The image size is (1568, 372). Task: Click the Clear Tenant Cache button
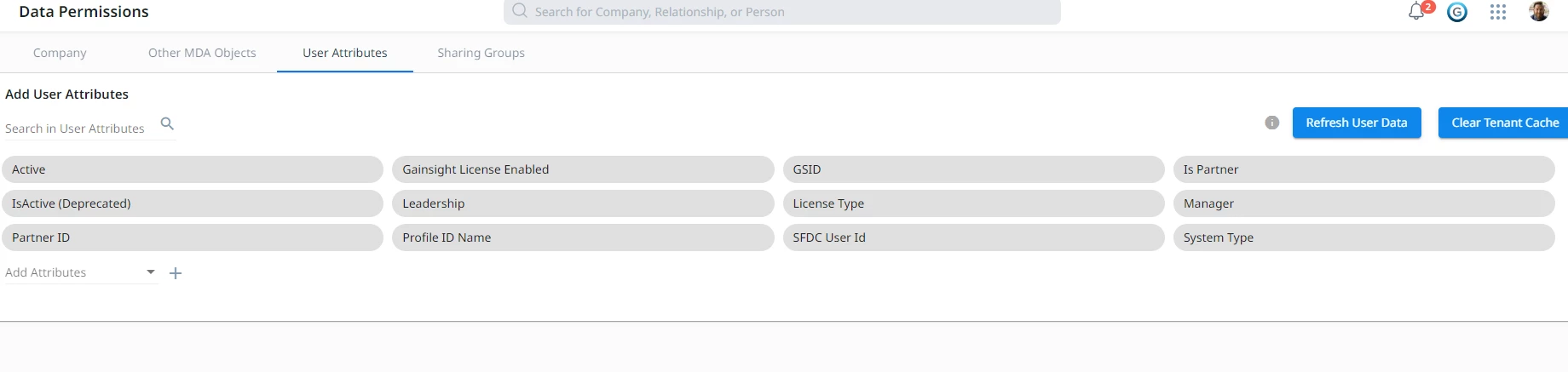click(x=1504, y=123)
